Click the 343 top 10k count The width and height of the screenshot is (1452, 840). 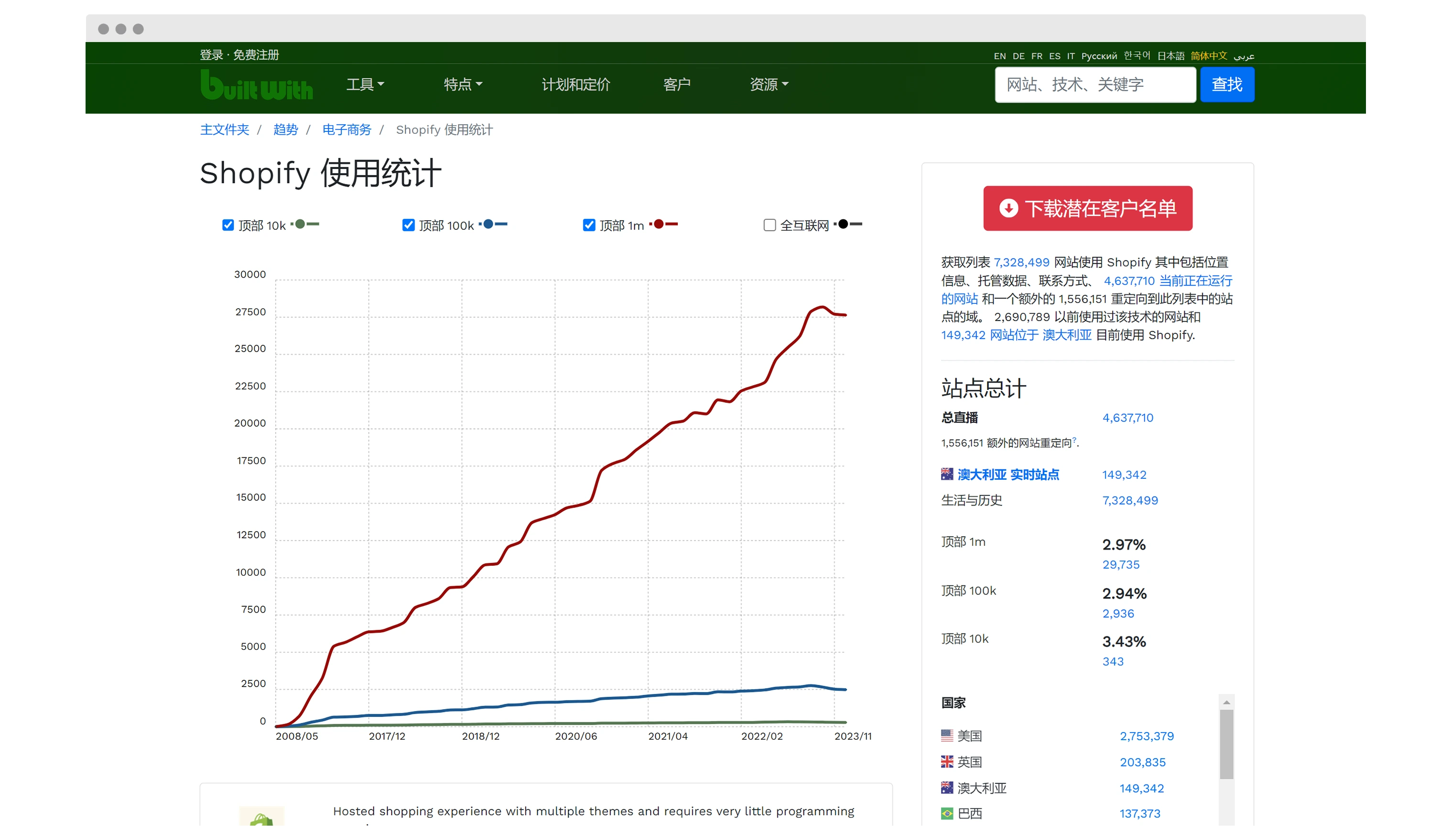pos(1112,661)
